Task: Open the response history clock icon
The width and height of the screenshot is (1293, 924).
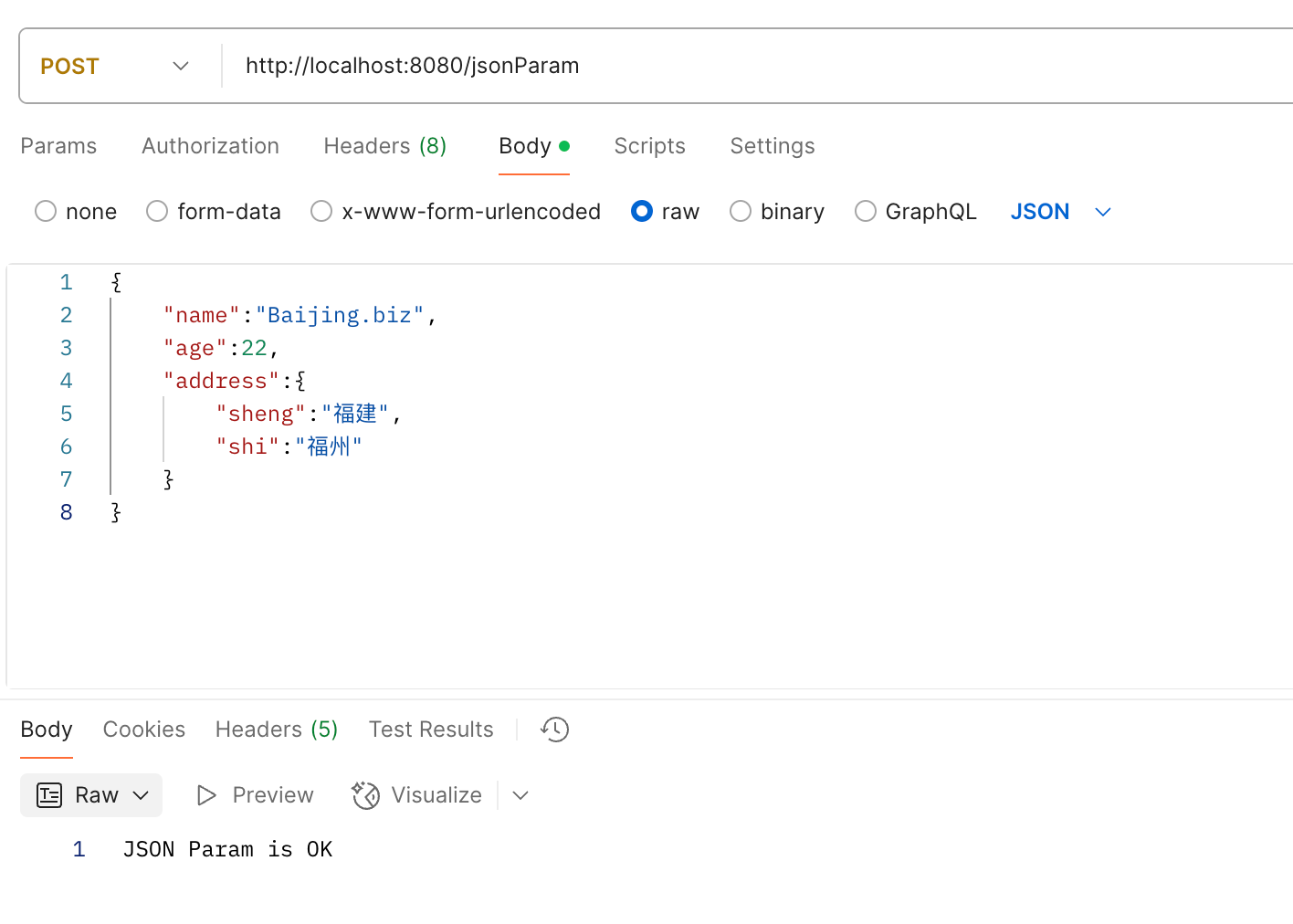Action: pyautogui.click(x=554, y=730)
